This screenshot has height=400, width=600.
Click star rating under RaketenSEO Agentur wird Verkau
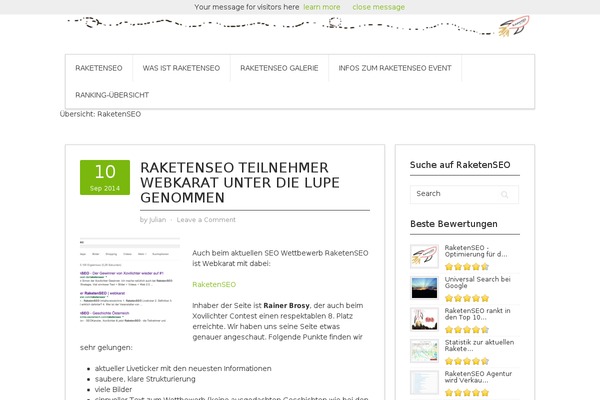point(467,392)
